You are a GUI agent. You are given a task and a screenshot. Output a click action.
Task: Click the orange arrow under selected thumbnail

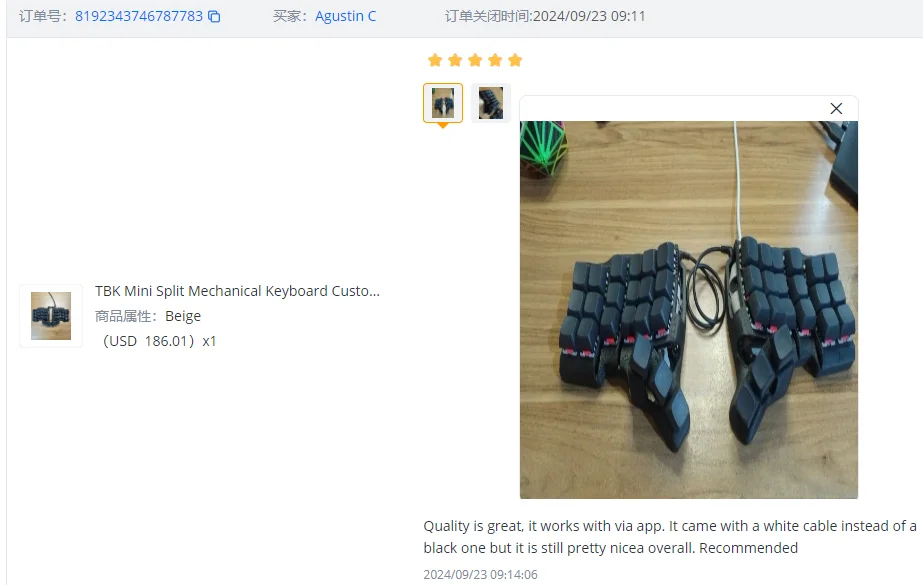tap(443, 125)
